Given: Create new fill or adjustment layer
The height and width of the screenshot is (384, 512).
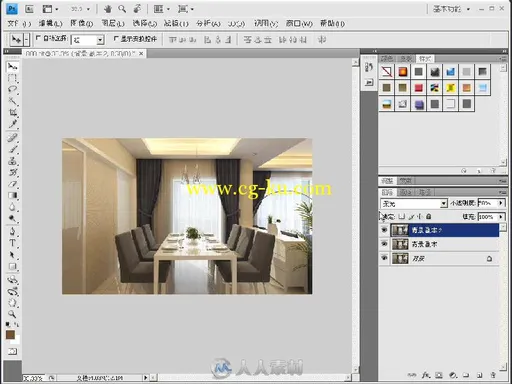Looking at the screenshot, I should 452,375.
